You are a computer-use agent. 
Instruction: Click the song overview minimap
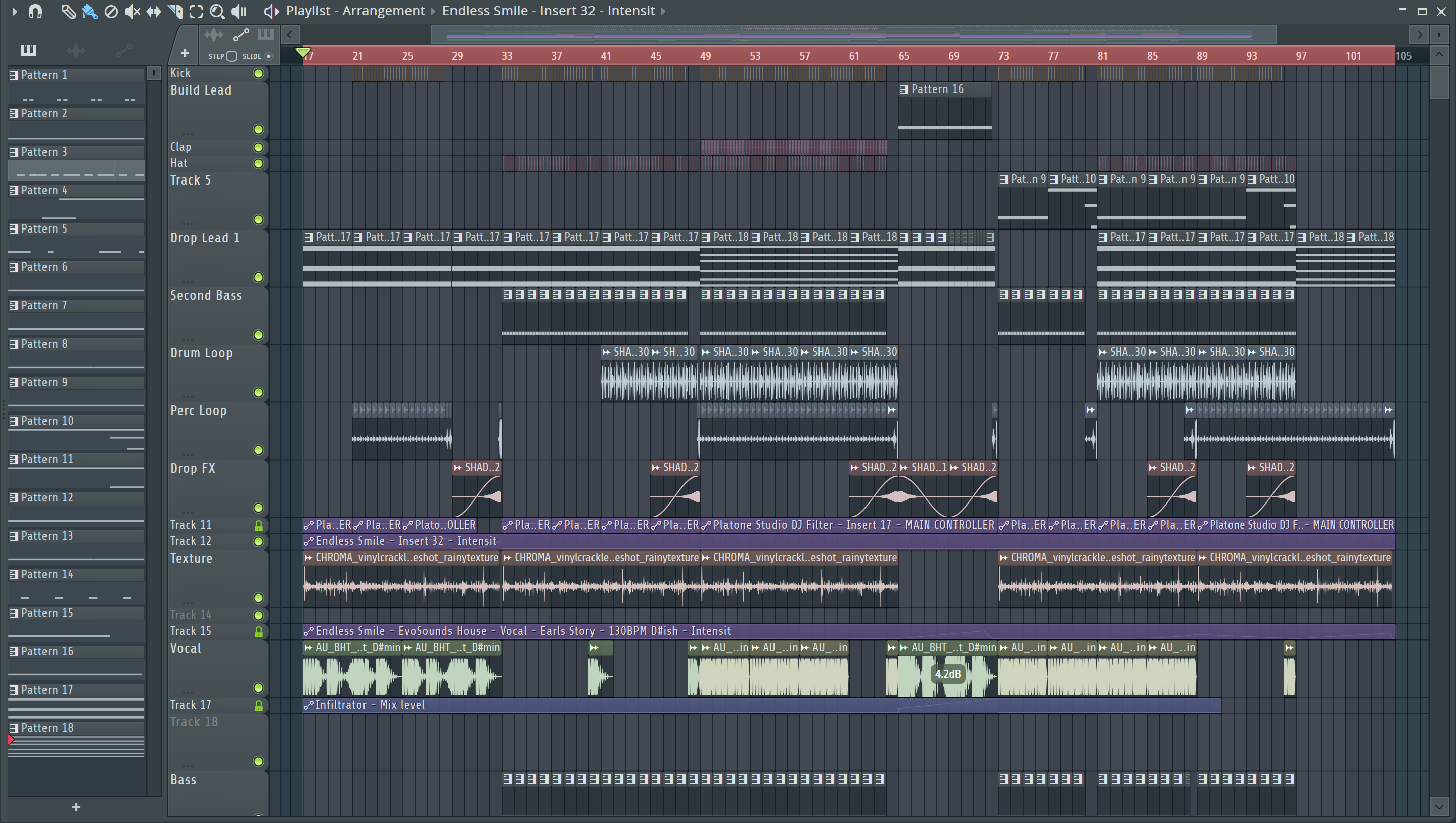click(x=853, y=35)
